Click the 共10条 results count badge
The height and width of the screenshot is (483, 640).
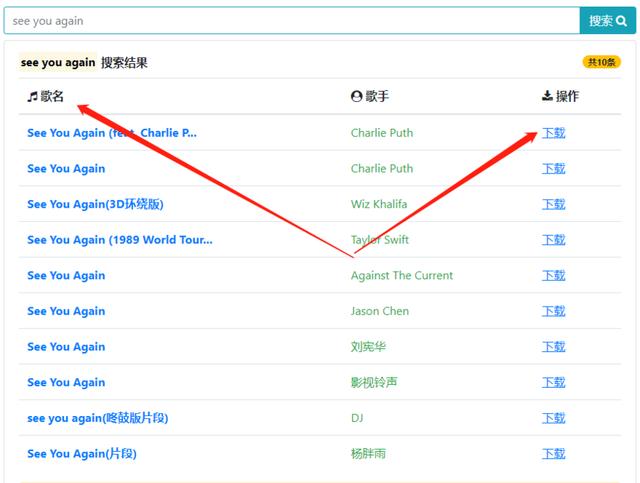point(601,62)
